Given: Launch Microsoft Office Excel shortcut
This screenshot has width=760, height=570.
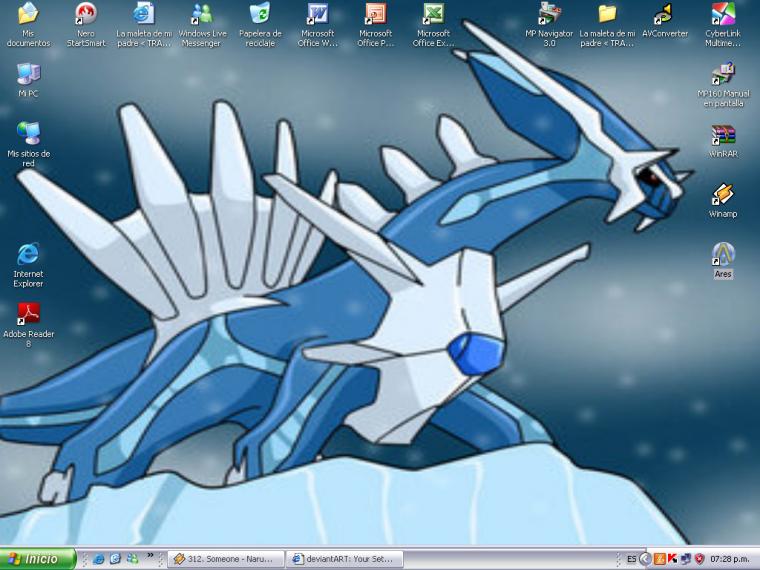Looking at the screenshot, I should tap(433, 24).
